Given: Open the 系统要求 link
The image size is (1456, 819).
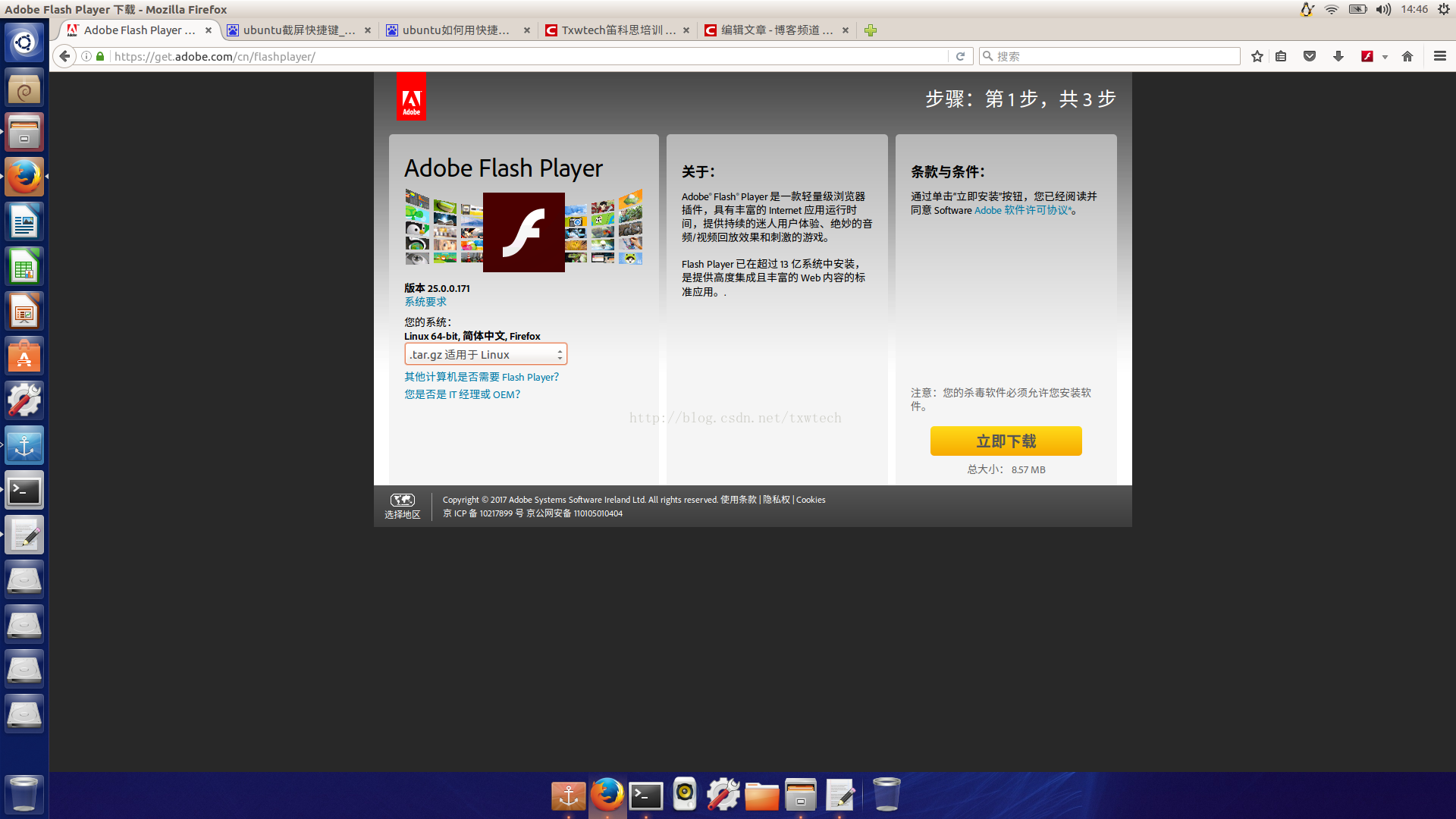Looking at the screenshot, I should pyautogui.click(x=425, y=302).
